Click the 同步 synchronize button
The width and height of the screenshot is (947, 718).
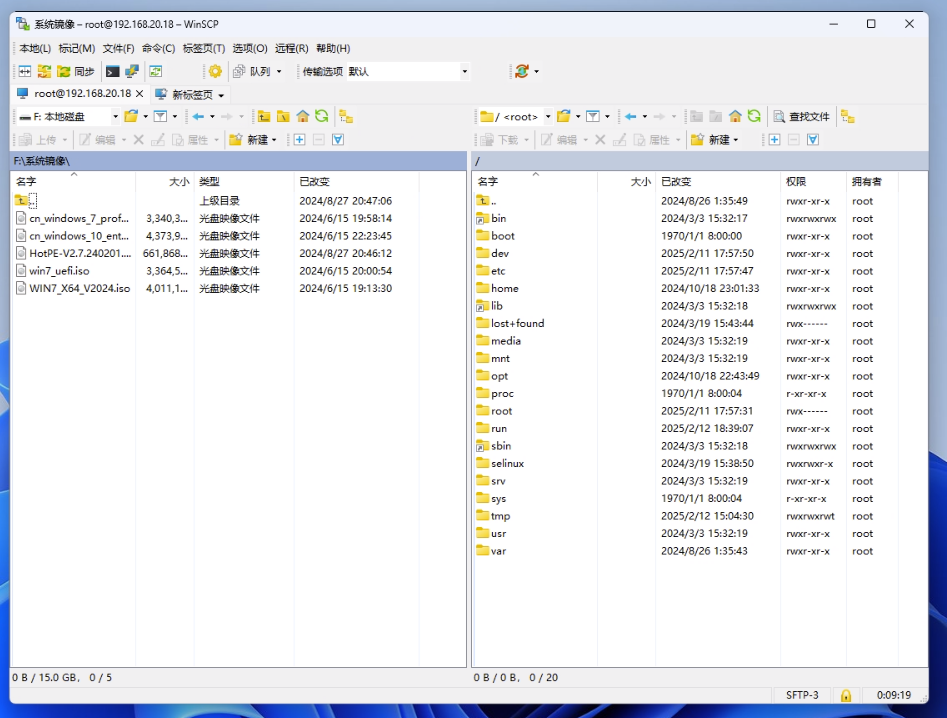(x=76, y=71)
